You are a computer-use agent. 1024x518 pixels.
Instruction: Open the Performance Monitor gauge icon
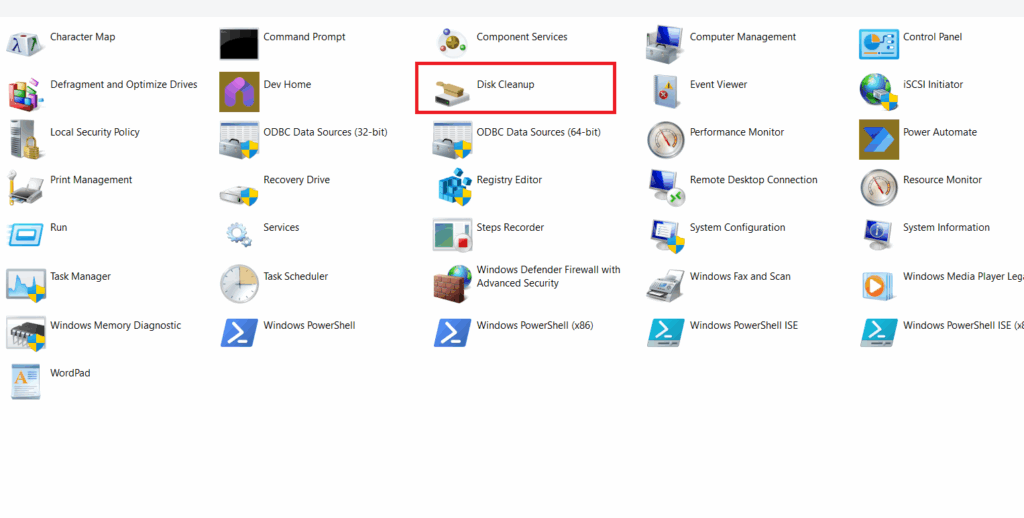665,140
